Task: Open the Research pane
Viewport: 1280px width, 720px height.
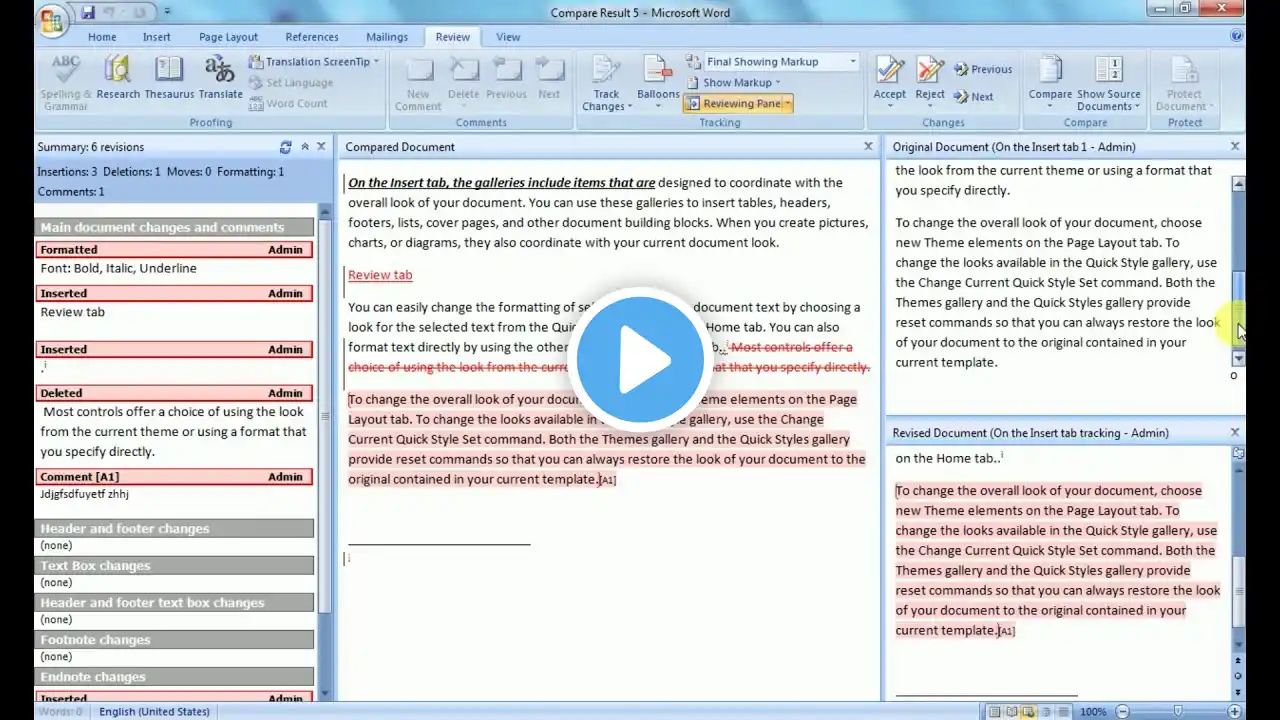Action: tap(118, 78)
